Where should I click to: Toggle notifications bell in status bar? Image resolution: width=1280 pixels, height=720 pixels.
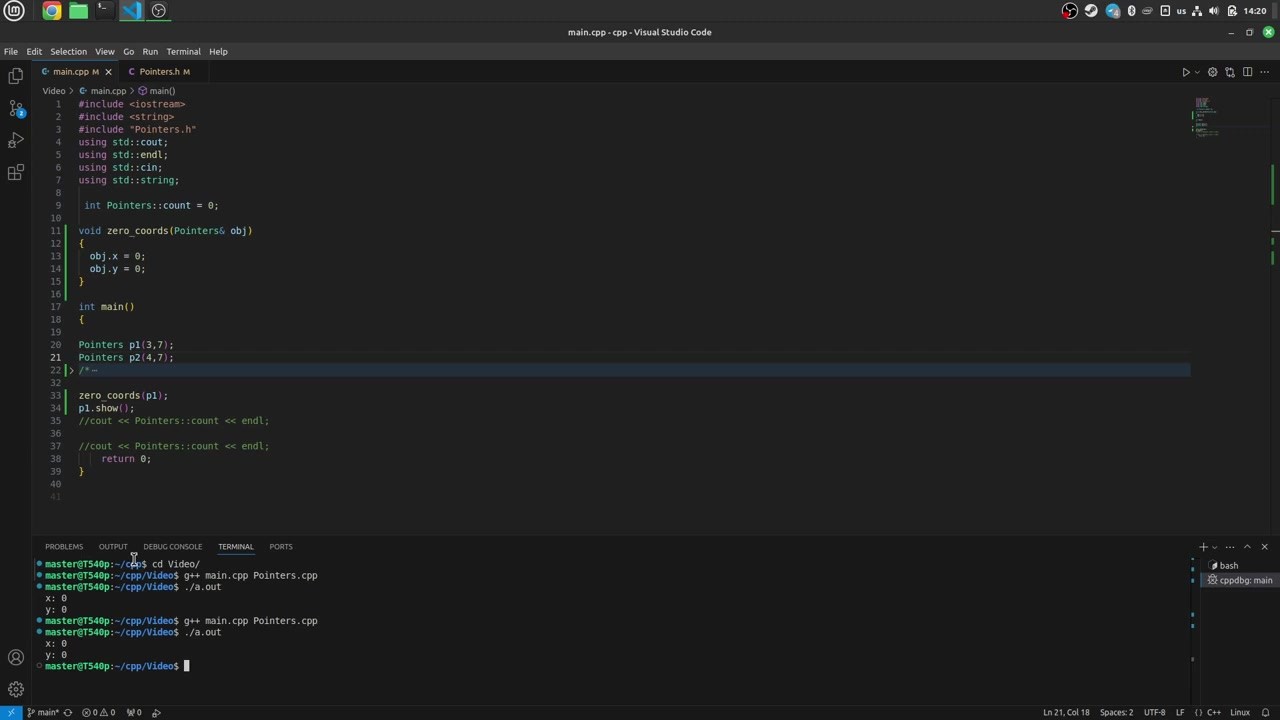pos(1268,712)
